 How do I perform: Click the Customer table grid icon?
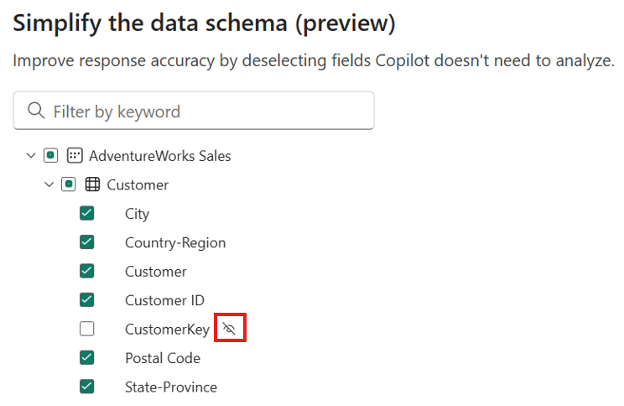click(92, 185)
